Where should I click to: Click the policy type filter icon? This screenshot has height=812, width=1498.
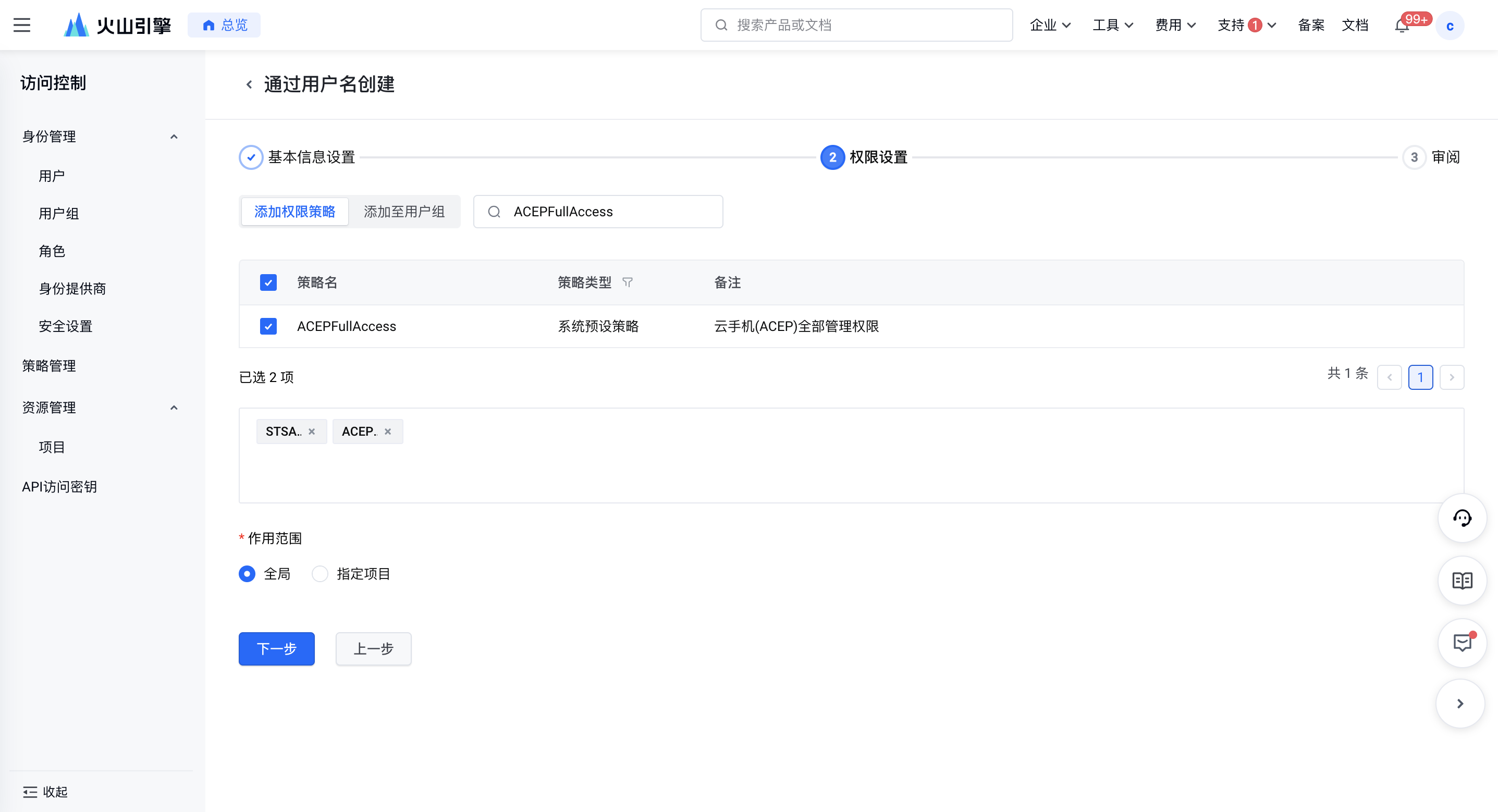pos(627,282)
